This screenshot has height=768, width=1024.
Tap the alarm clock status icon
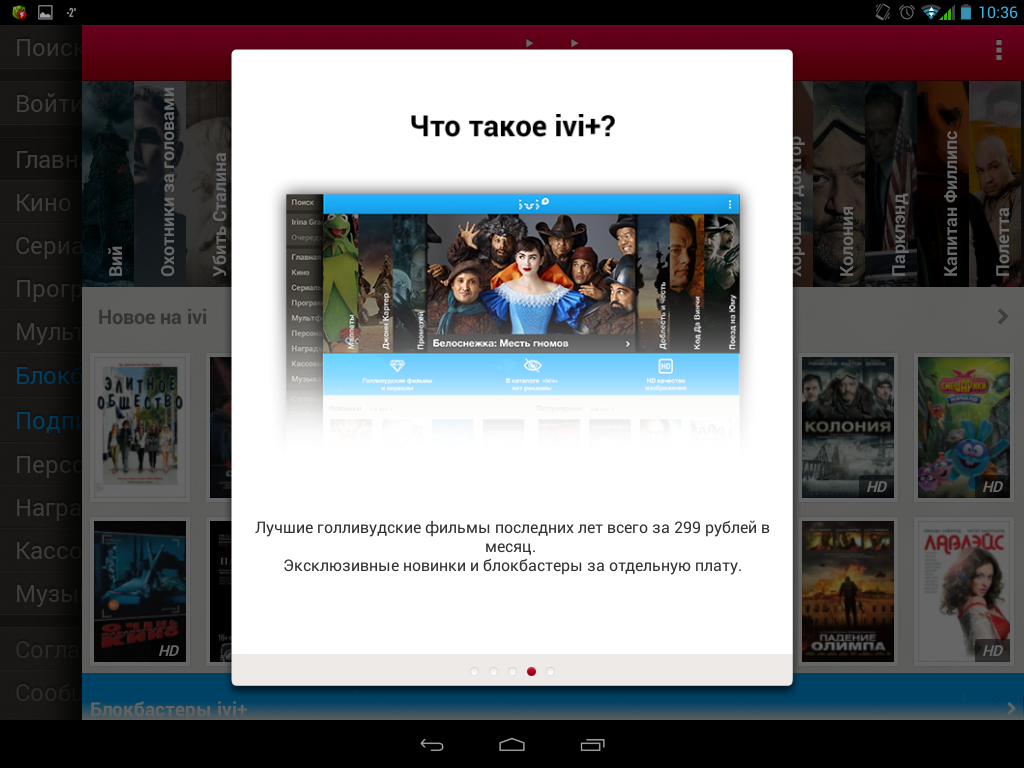click(906, 13)
